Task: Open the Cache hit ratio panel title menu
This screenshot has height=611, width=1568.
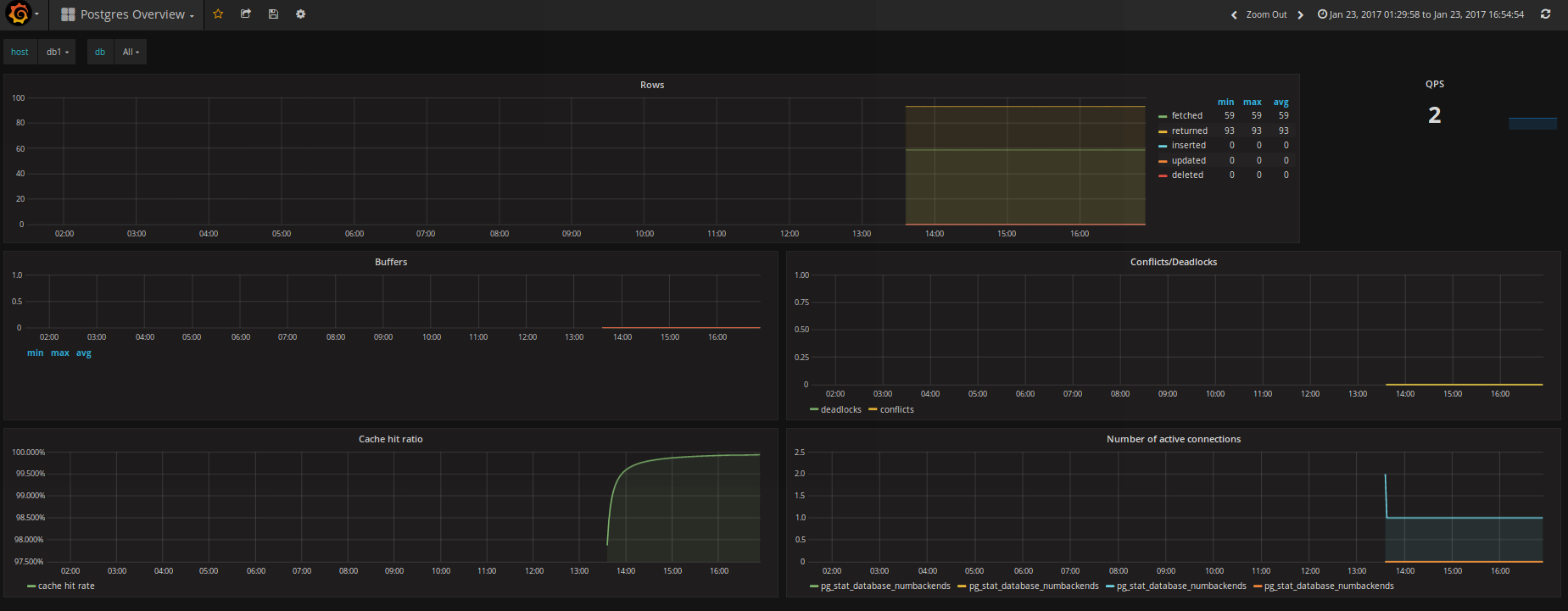Action: [390, 439]
